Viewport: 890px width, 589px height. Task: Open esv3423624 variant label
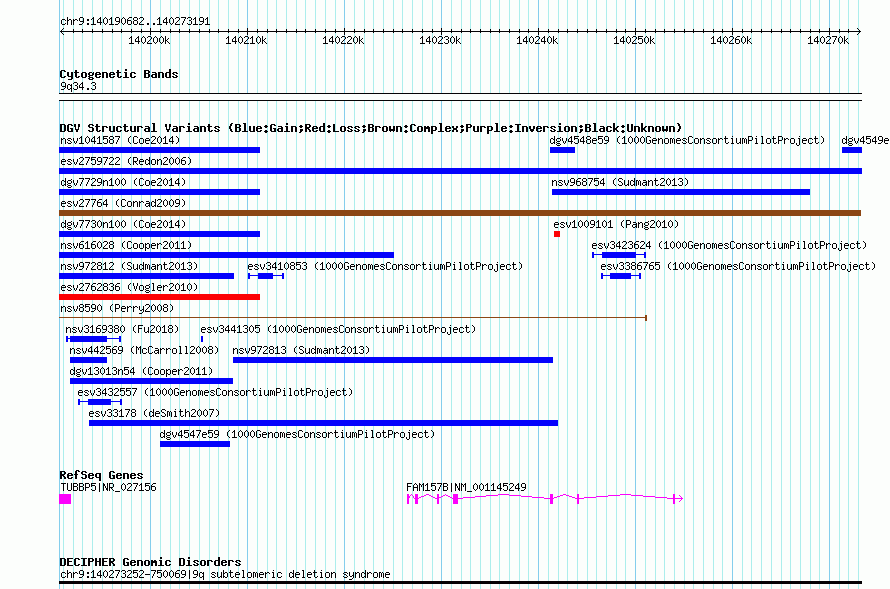click(729, 245)
